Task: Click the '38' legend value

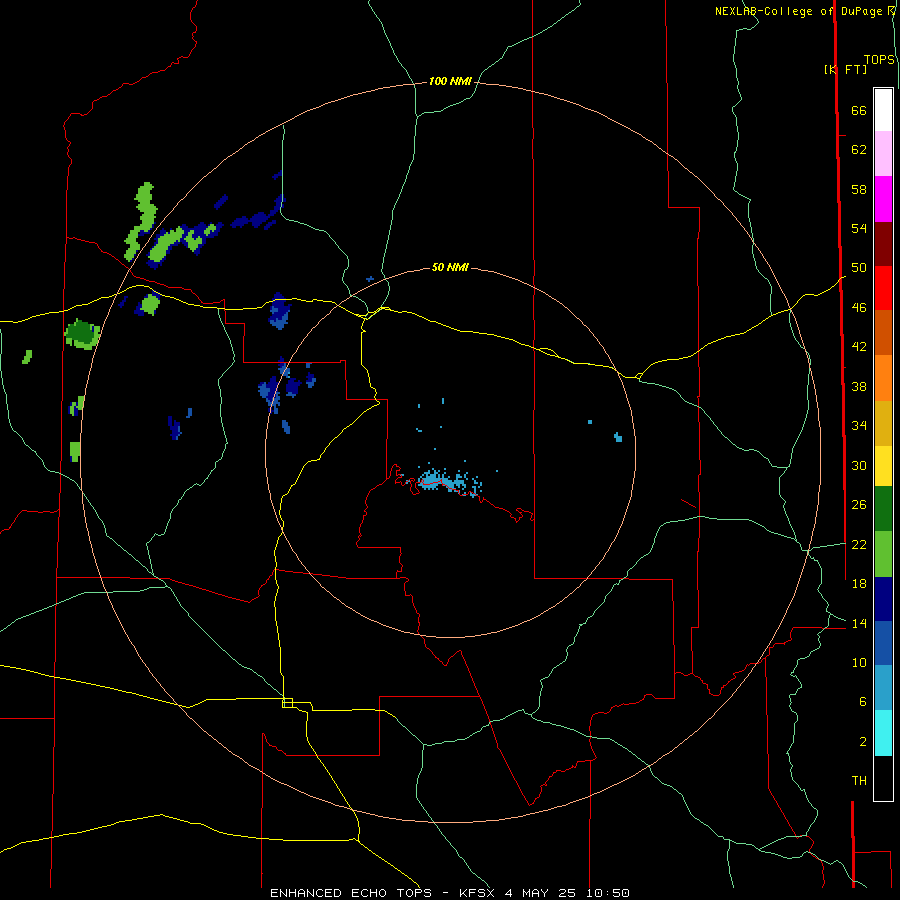Action: pos(859,386)
